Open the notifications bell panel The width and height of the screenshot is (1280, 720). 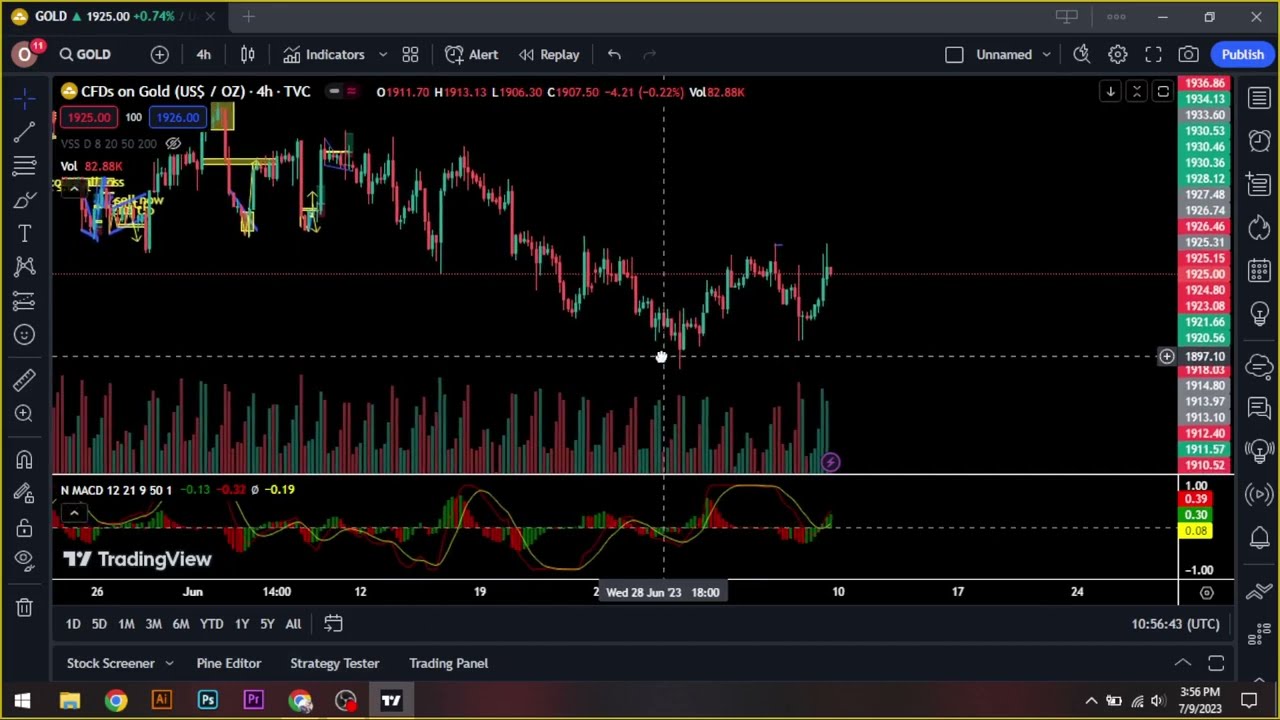click(x=1259, y=538)
